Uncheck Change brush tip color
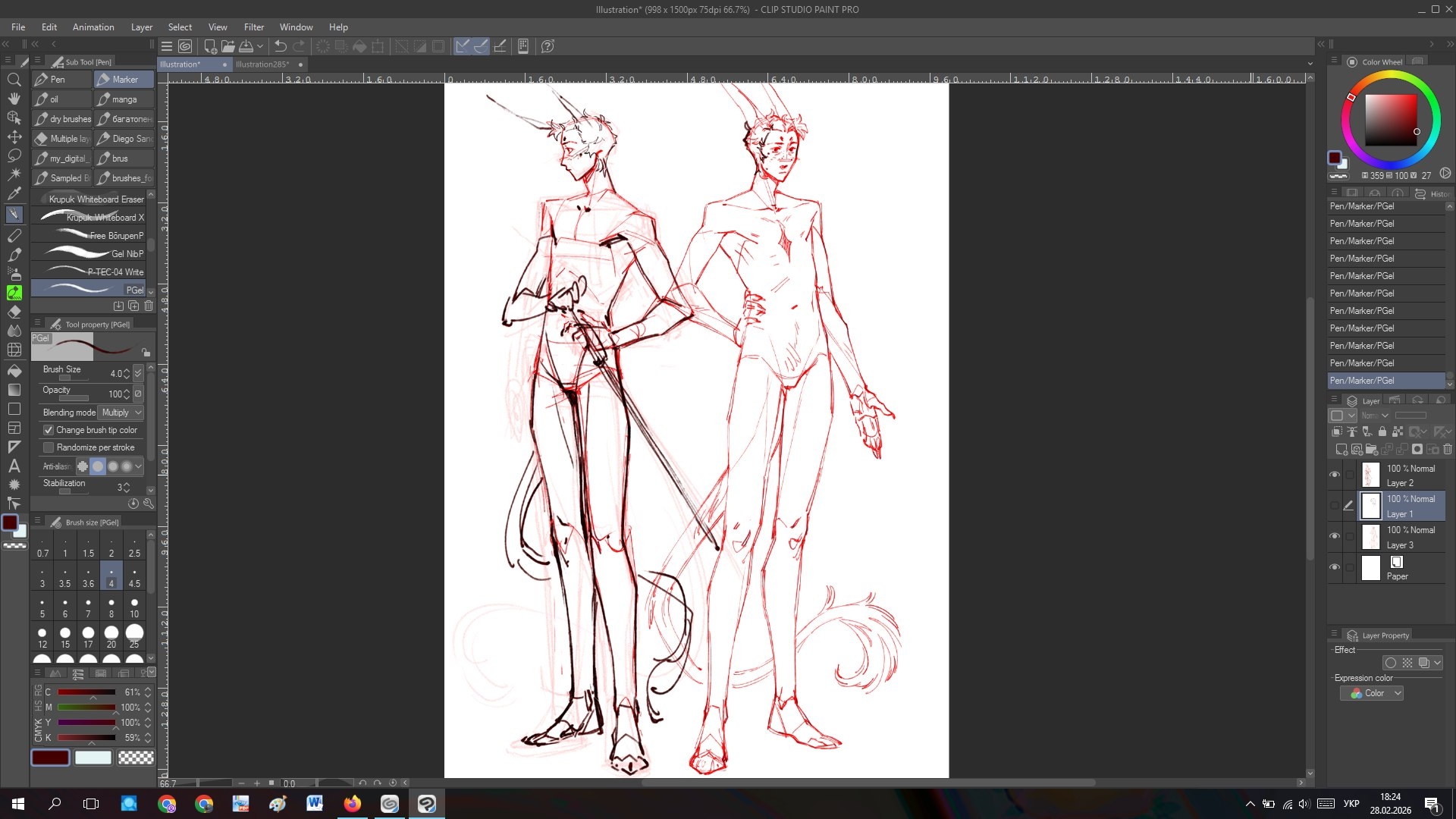1456x819 pixels. [x=49, y=430]
